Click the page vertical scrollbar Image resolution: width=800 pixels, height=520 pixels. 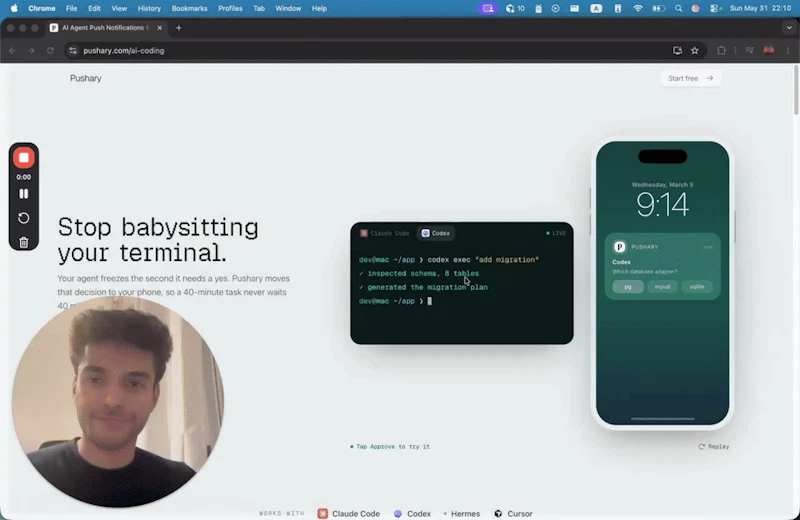tap(796, 90)
